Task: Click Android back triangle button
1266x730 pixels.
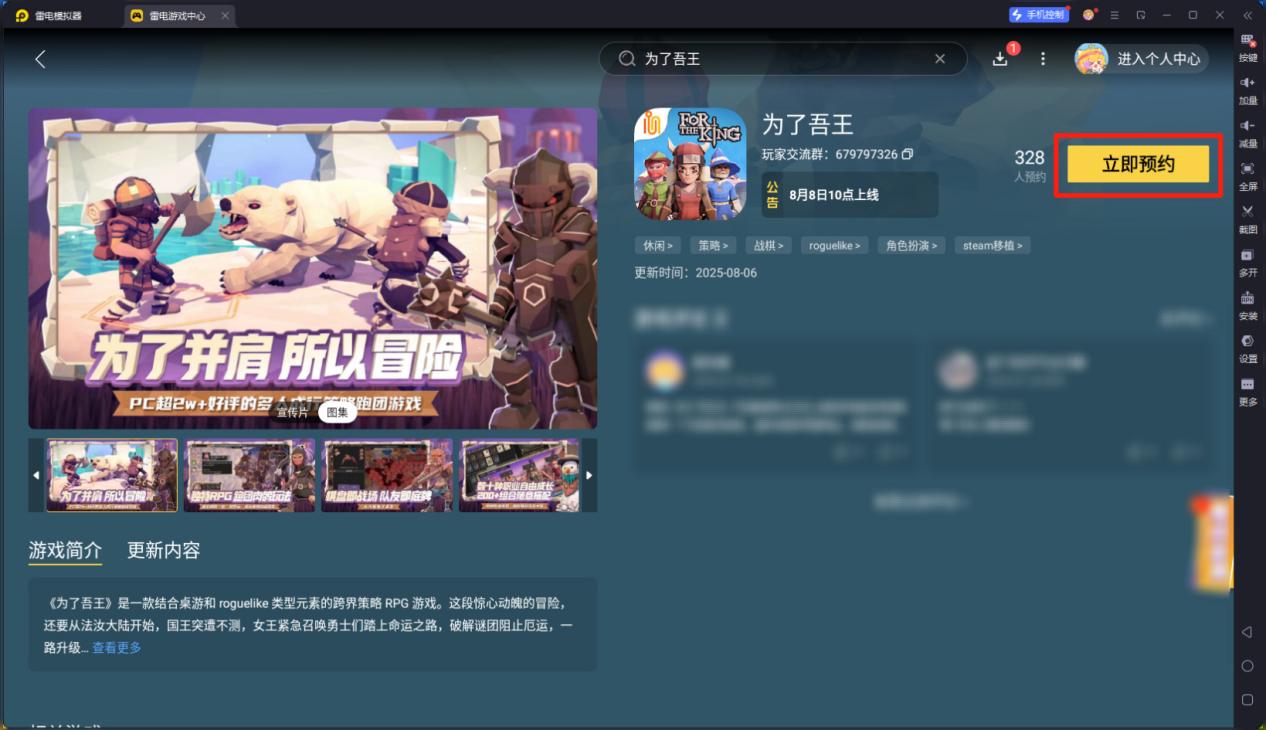Action: tap(1247, 632)
